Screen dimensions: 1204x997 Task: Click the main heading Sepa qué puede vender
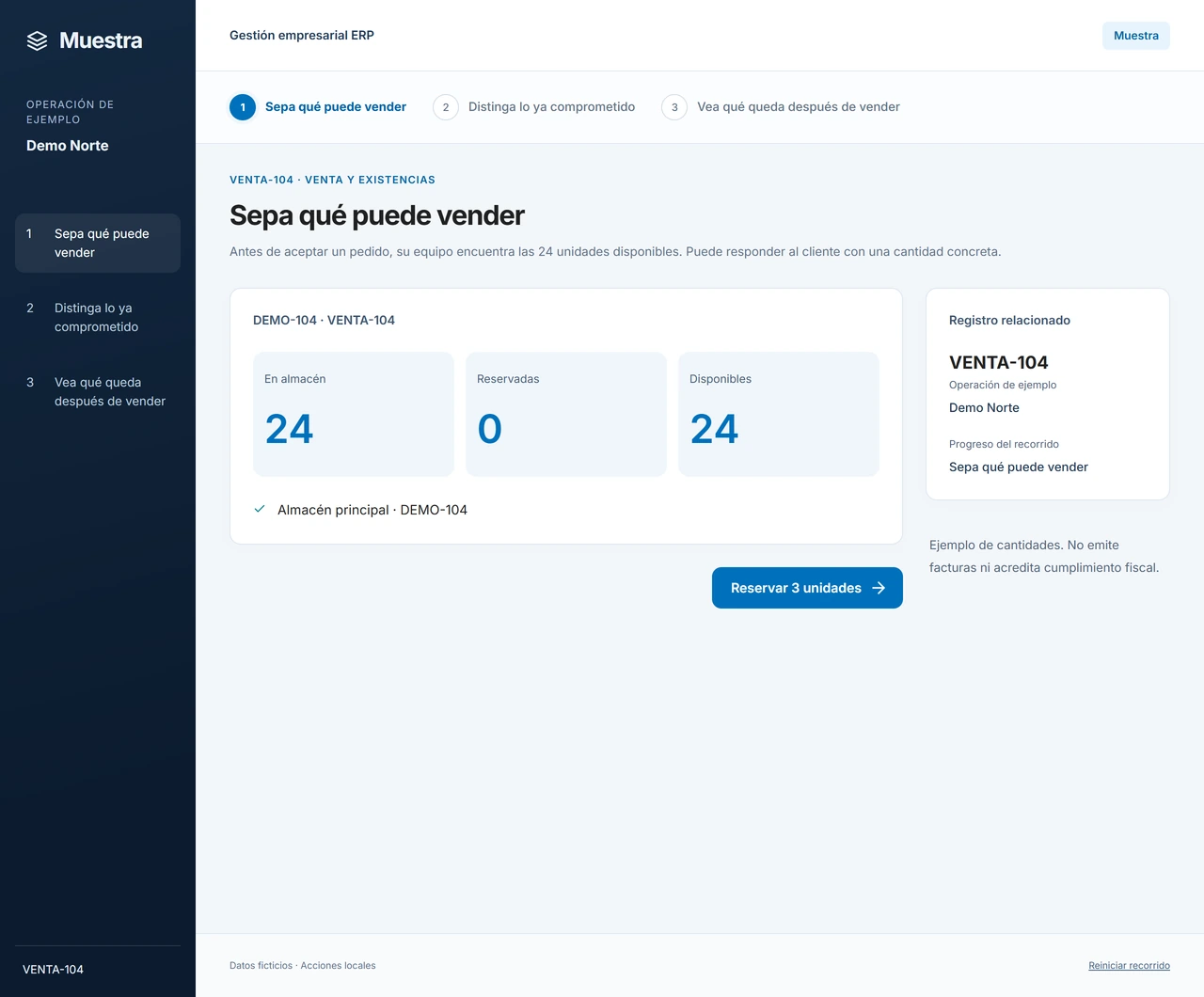pos(377,215)
